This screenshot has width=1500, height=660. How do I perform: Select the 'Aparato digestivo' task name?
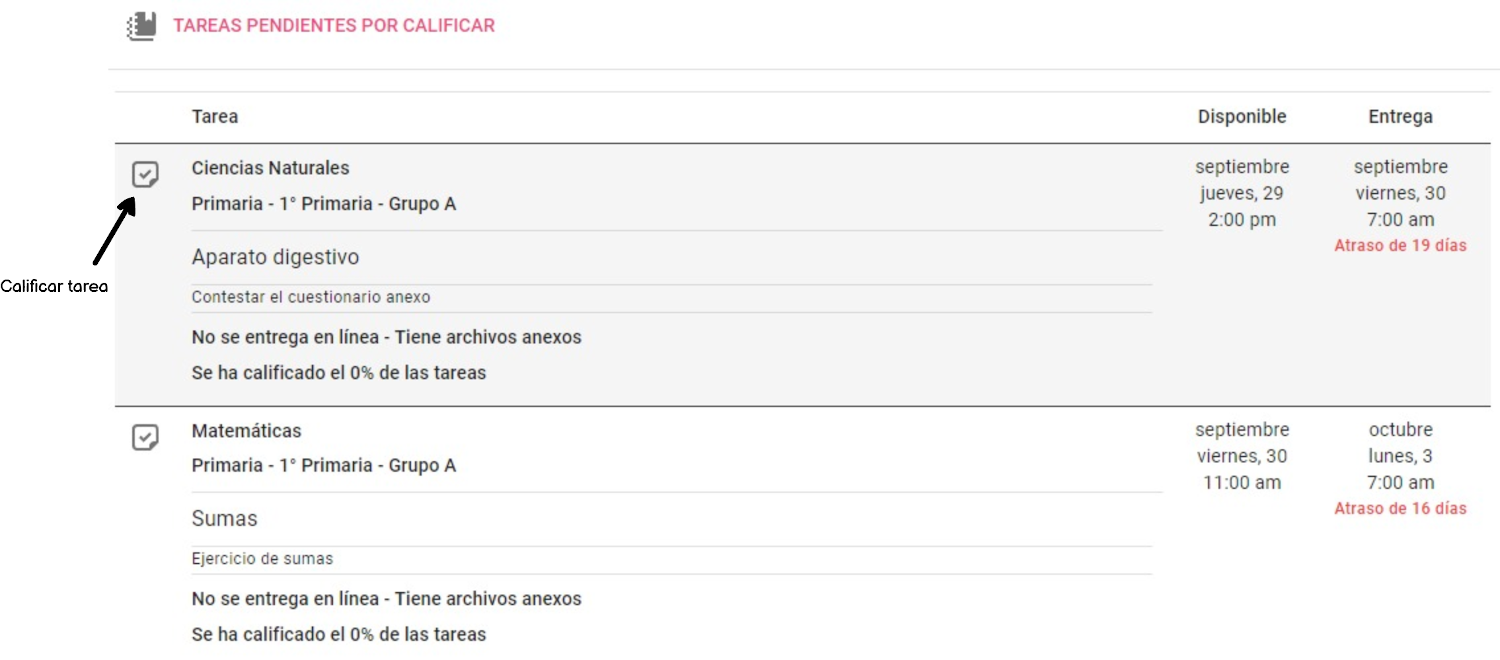coord(275,257)
